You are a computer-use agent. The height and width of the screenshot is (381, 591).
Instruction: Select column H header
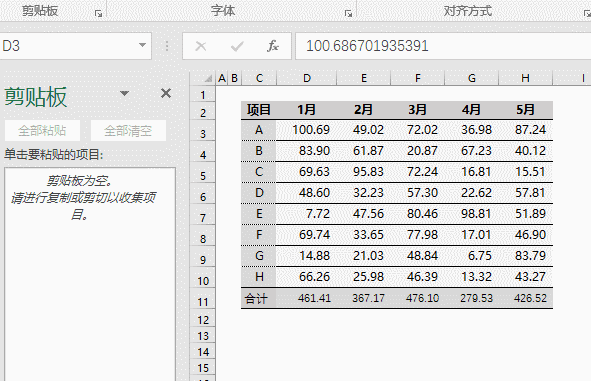pyautogui.click(x=525, y=78)
